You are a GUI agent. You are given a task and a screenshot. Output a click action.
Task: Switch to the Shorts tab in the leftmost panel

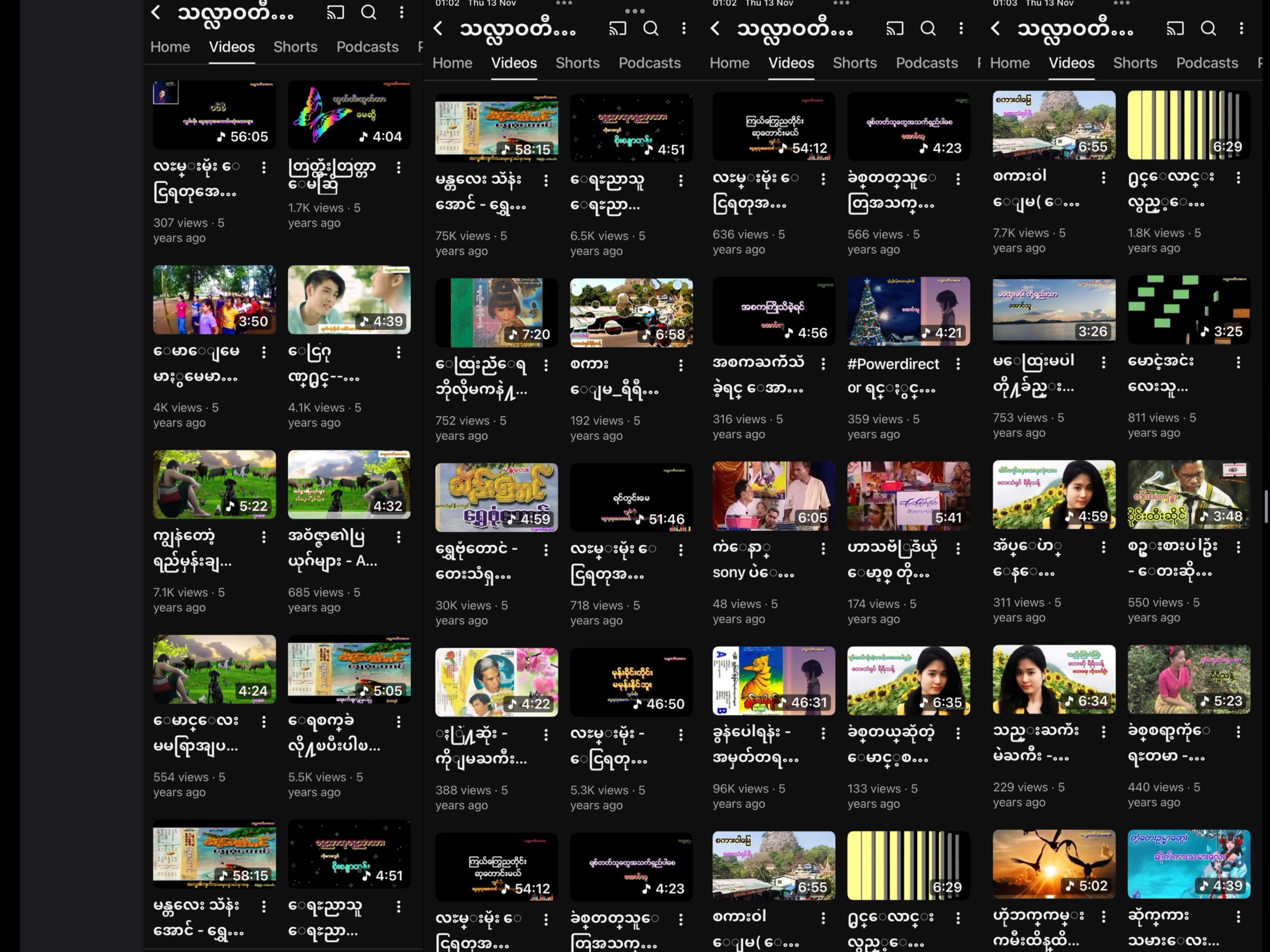(295, 47)
